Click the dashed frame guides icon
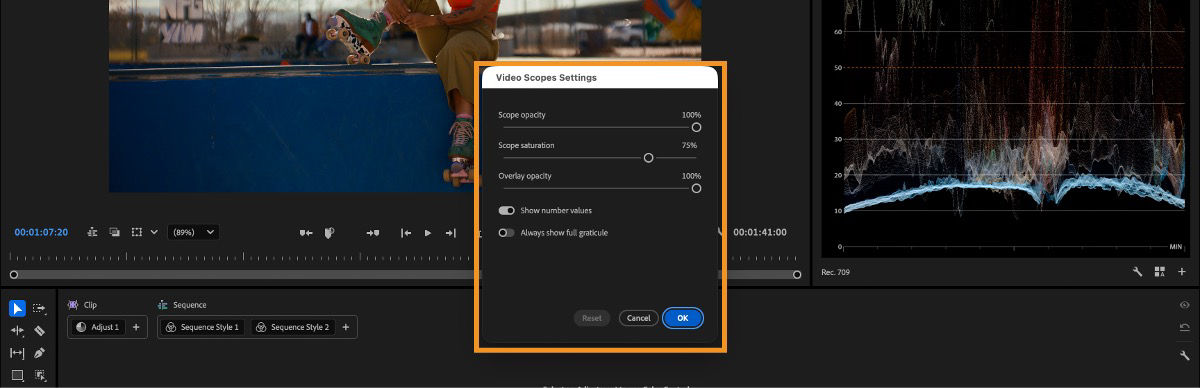The image size is (1200, 388). (x=137, y=232)
